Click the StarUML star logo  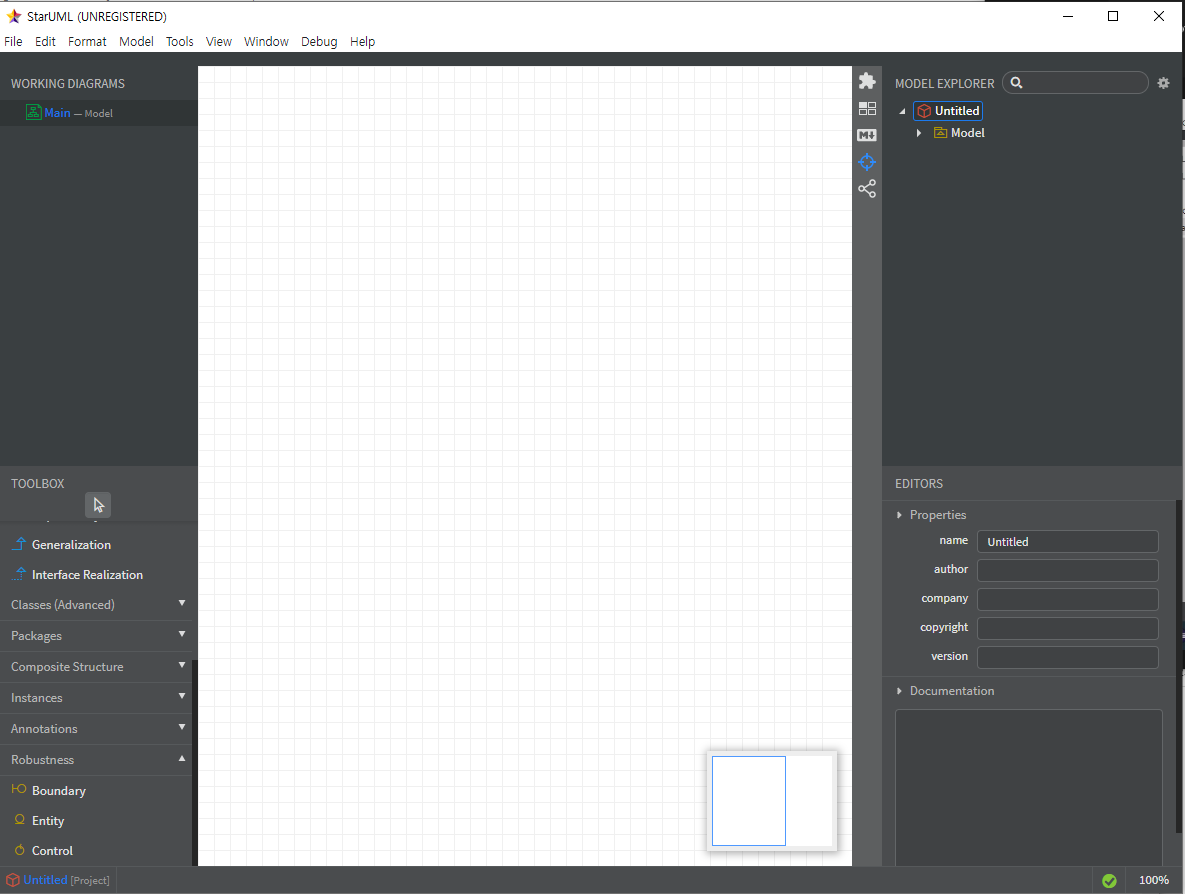[13, 16]
